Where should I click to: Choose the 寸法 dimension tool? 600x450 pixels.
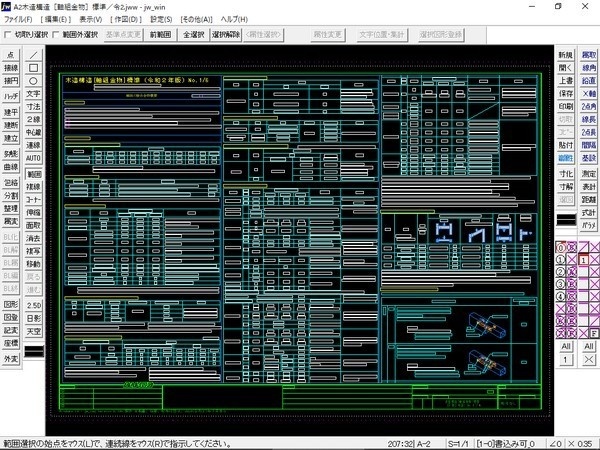pyautogui.click(x=33, y=107)
